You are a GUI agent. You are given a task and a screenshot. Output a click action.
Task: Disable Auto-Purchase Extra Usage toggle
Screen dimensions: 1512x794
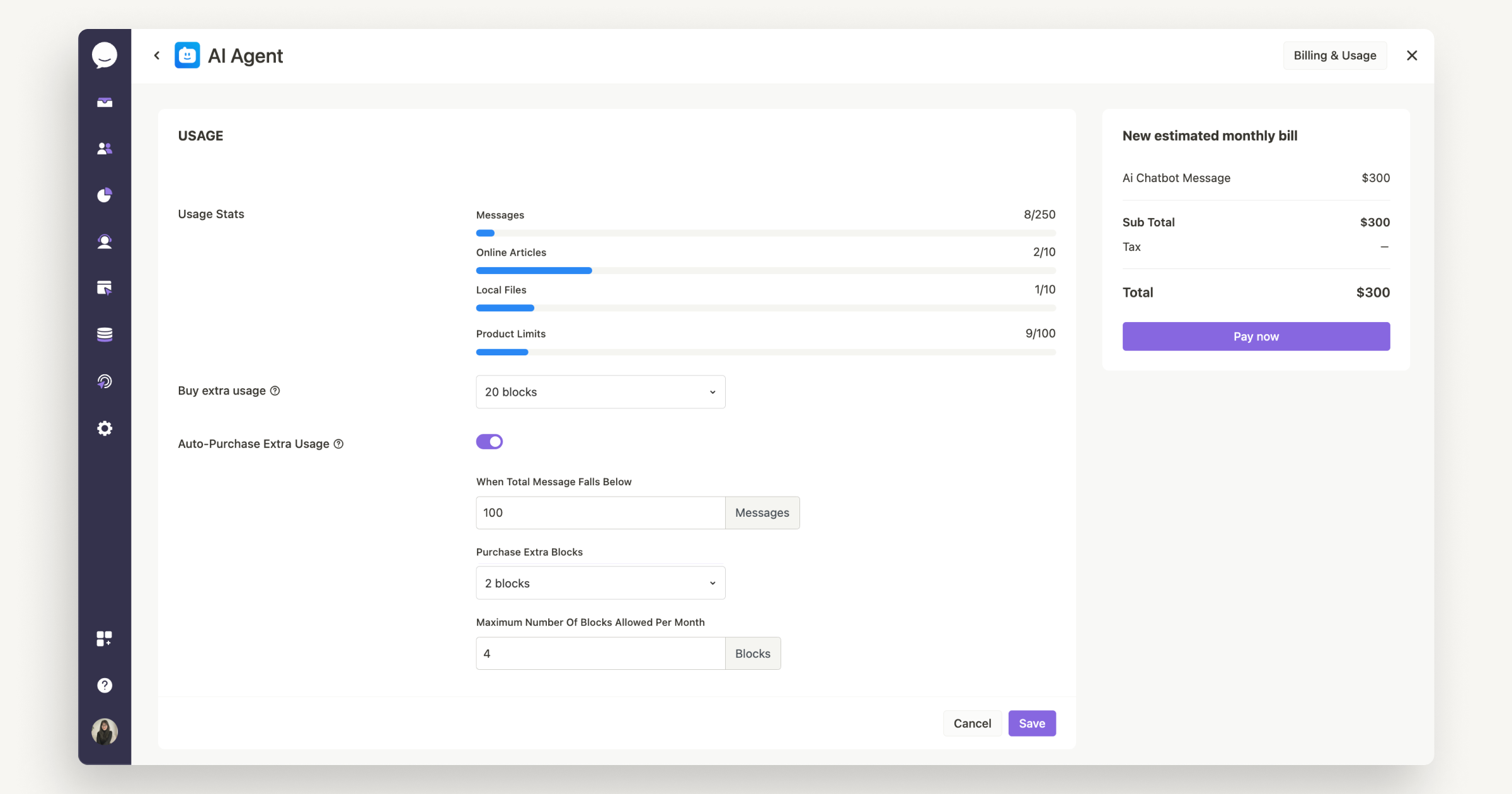tap(490, 441)
